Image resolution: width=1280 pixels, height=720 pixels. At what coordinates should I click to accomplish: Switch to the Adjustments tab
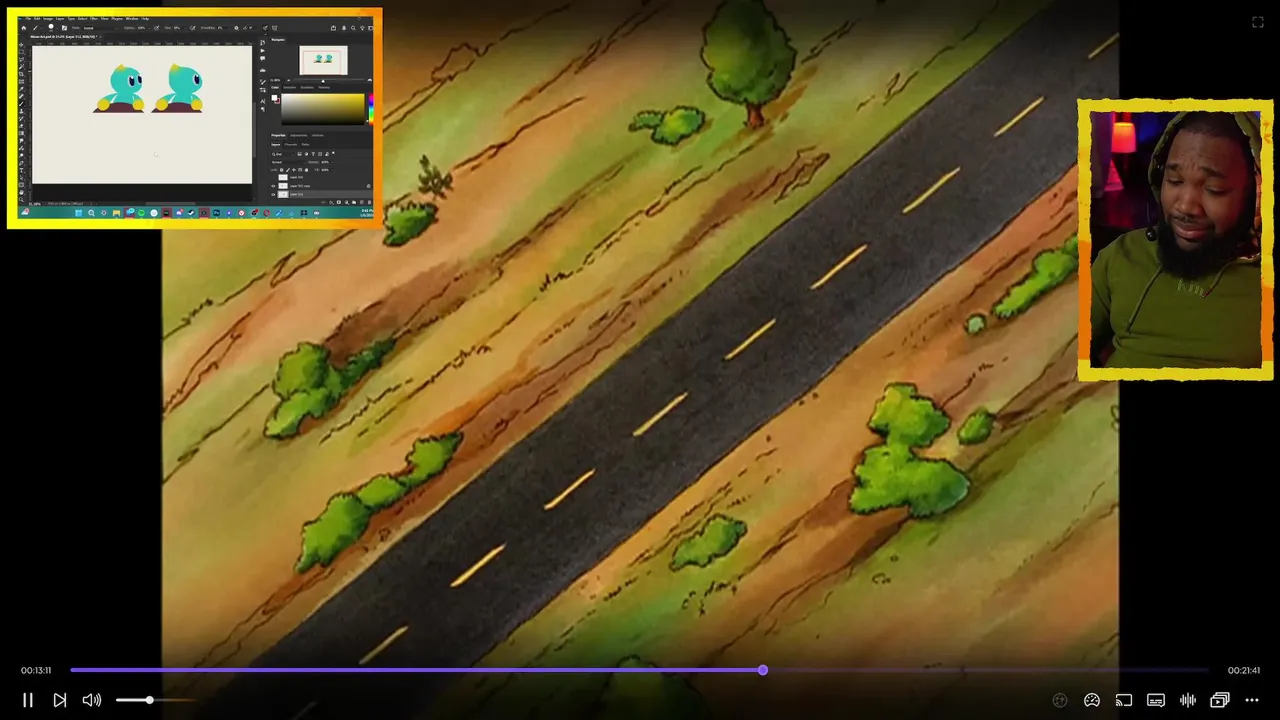[x=299, y=135]
